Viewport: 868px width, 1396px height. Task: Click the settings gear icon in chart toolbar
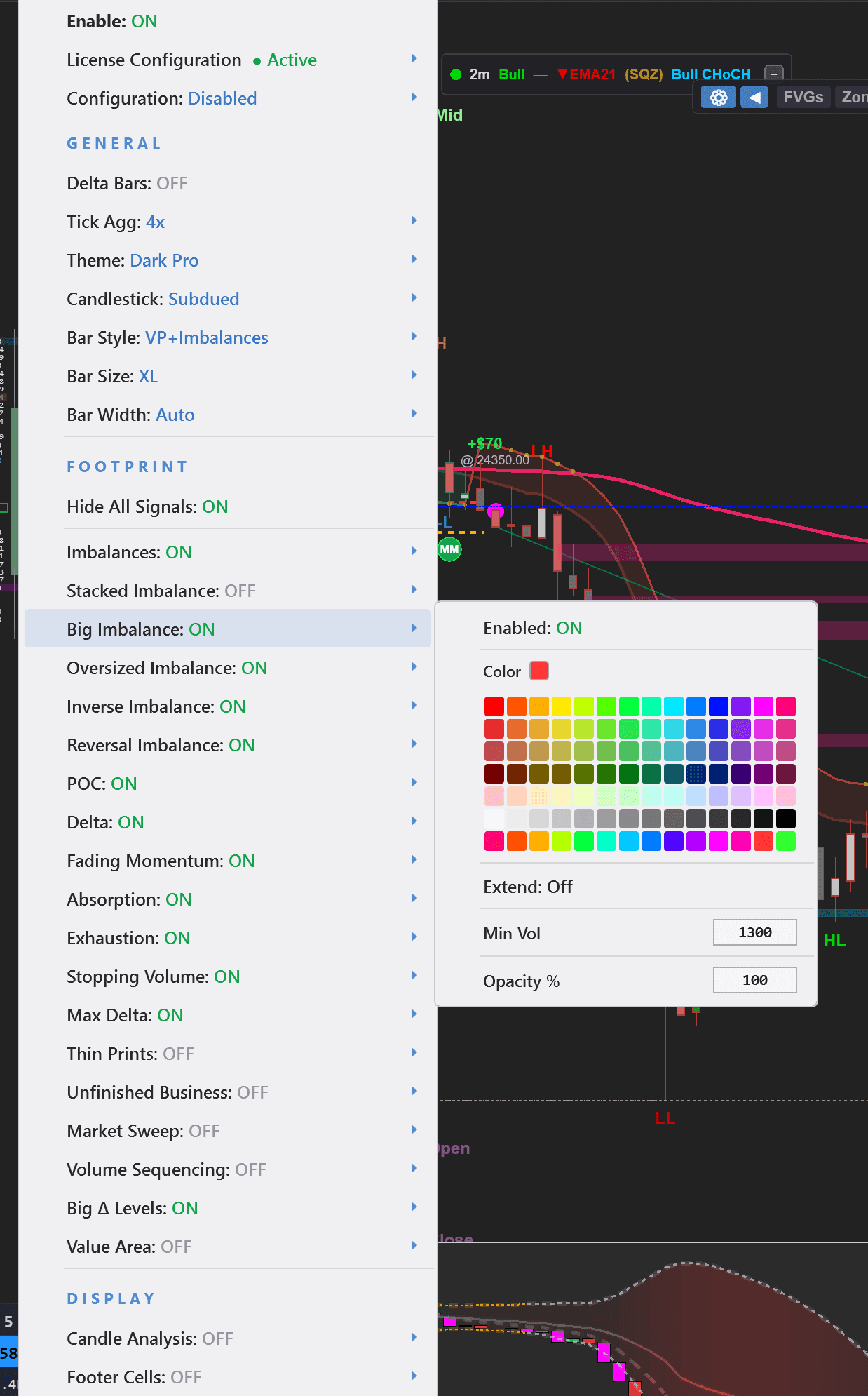click(x=718, y=98)
